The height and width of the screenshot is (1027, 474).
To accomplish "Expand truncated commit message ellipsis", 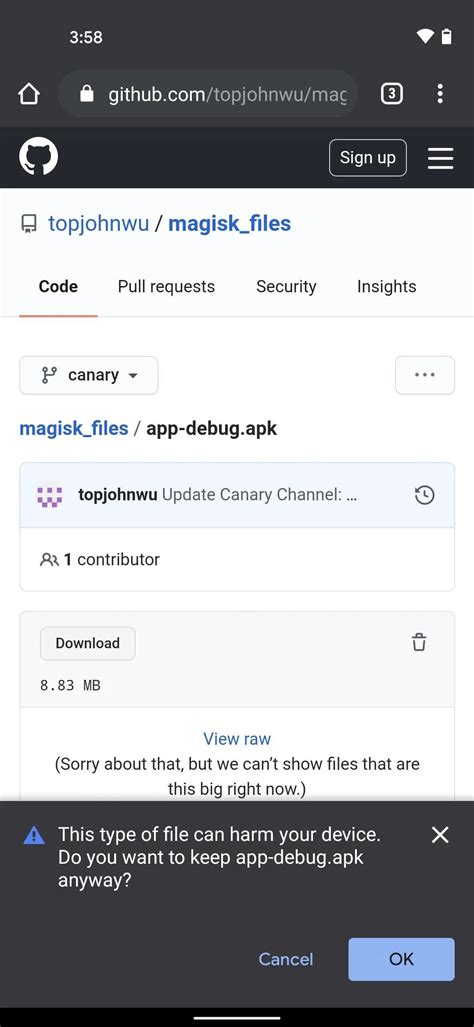I will (352, 495).
